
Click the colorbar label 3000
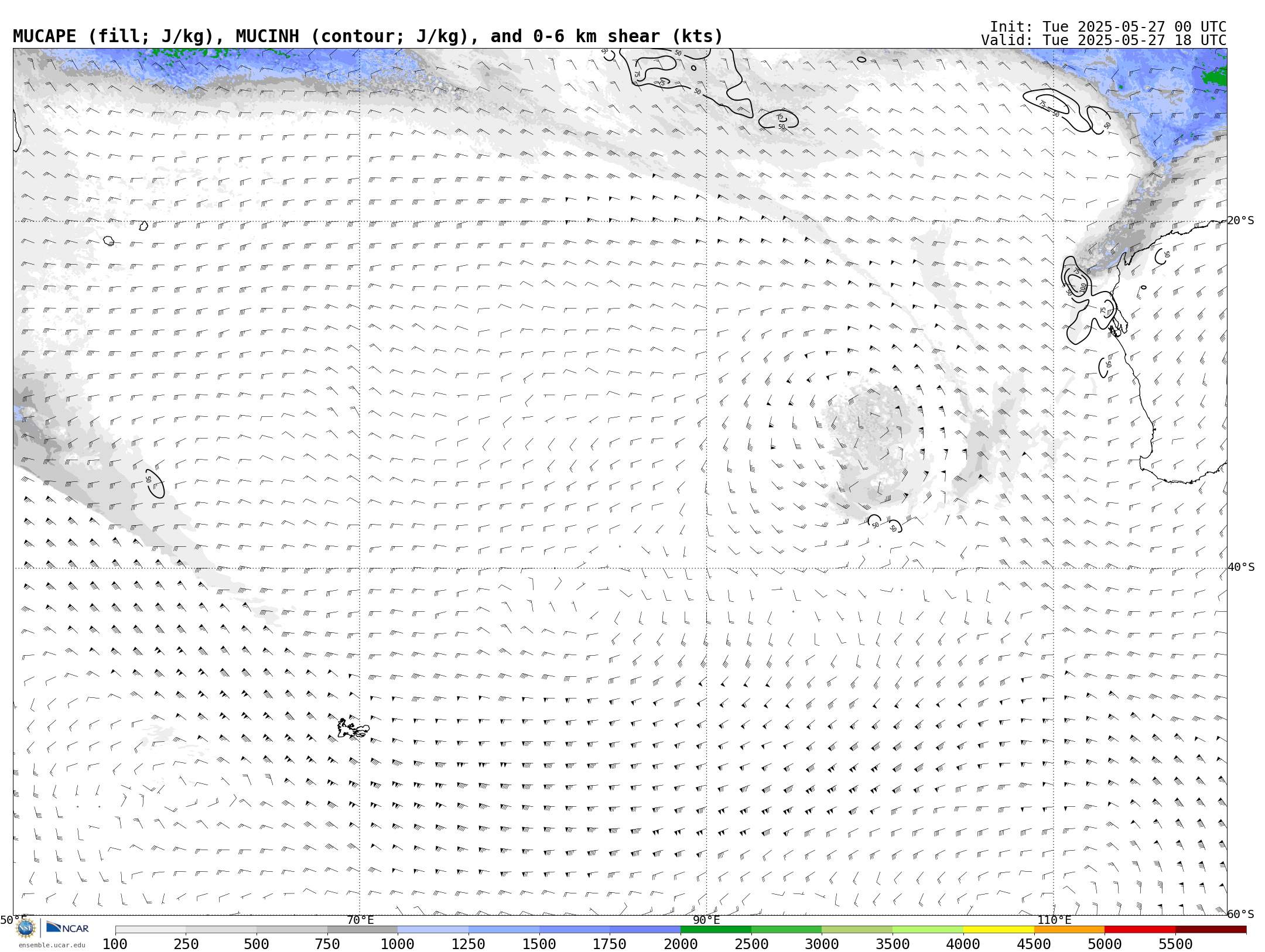click(822, 944)
